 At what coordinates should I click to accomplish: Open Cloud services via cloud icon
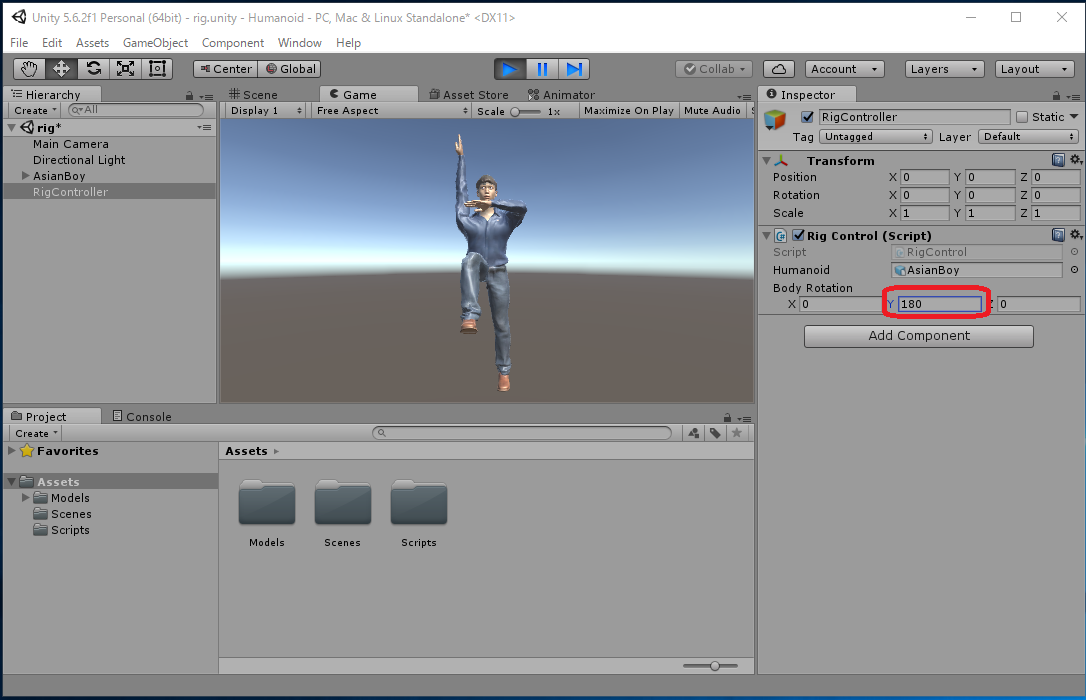[779, 69]
